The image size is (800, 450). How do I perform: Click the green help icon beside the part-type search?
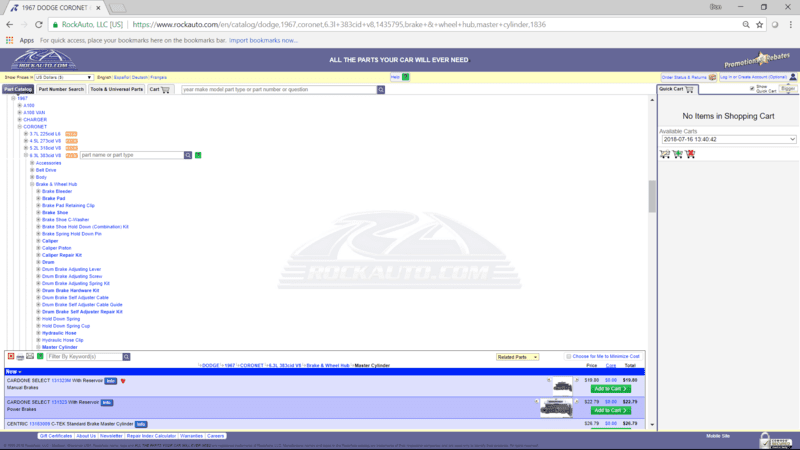pos(198,155)
